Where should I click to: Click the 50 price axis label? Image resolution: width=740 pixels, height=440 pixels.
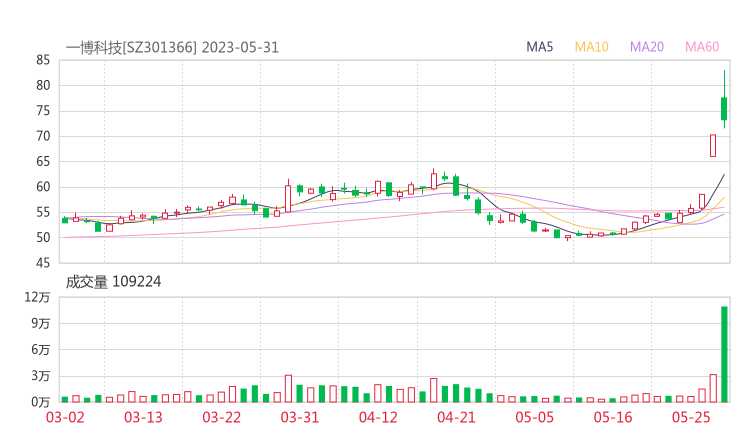[43, 237]
